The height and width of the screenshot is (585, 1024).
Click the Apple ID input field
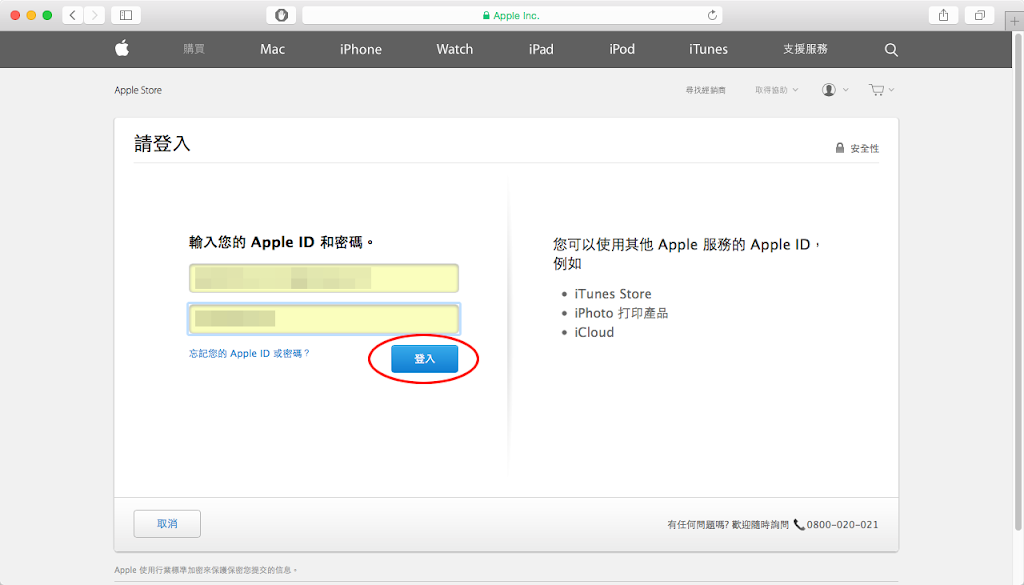(323, 278)
